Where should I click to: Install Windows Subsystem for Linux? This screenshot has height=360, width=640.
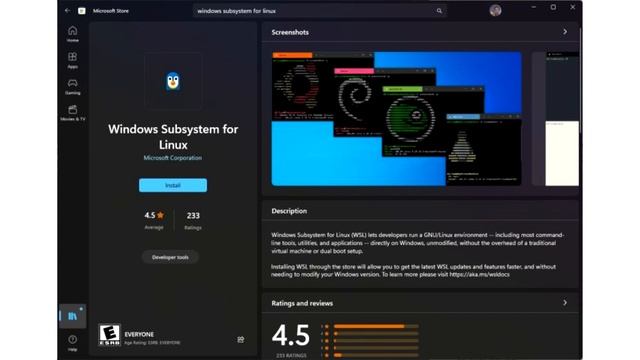pos(173,185)
